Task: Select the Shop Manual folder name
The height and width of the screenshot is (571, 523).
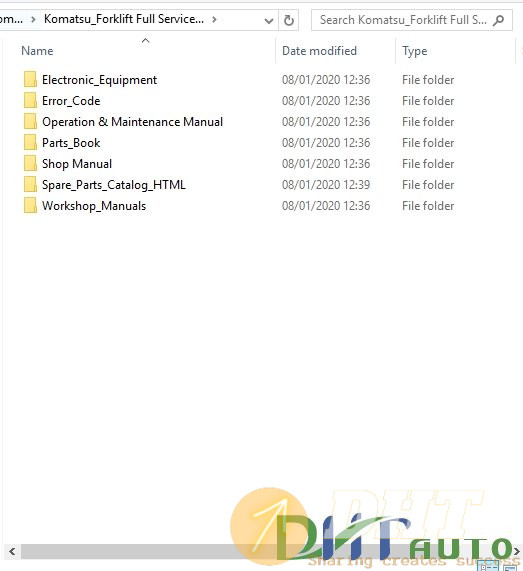Action: click(x=77, y=164)
